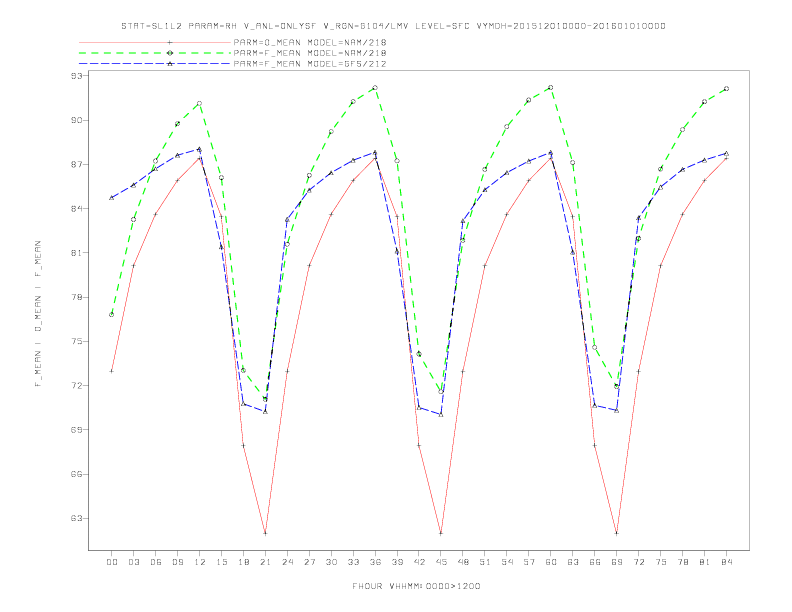Click x-axis tick label 57
The image size is (792, 612).
pos(529,562)
